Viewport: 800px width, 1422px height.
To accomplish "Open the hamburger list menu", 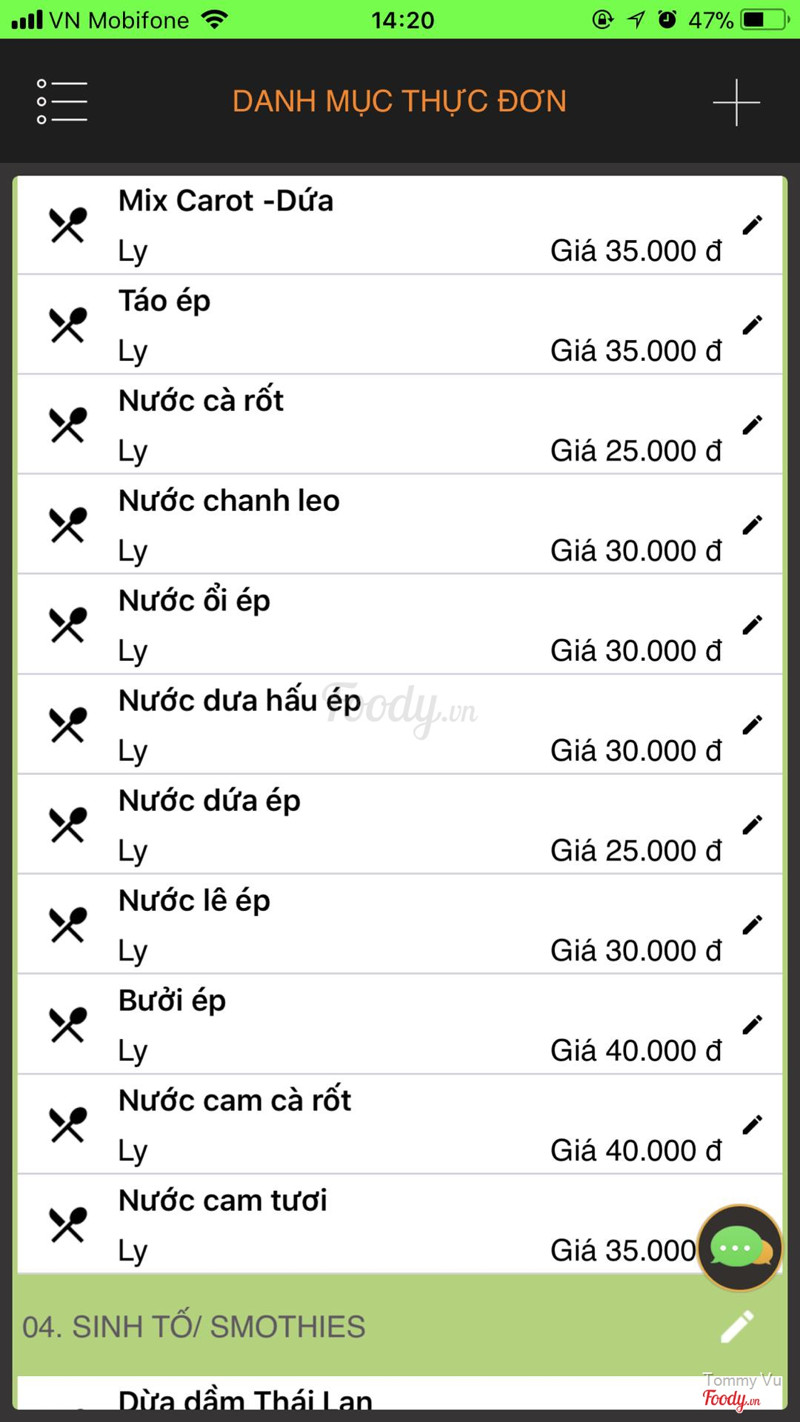I will click(x=62, y=102).
